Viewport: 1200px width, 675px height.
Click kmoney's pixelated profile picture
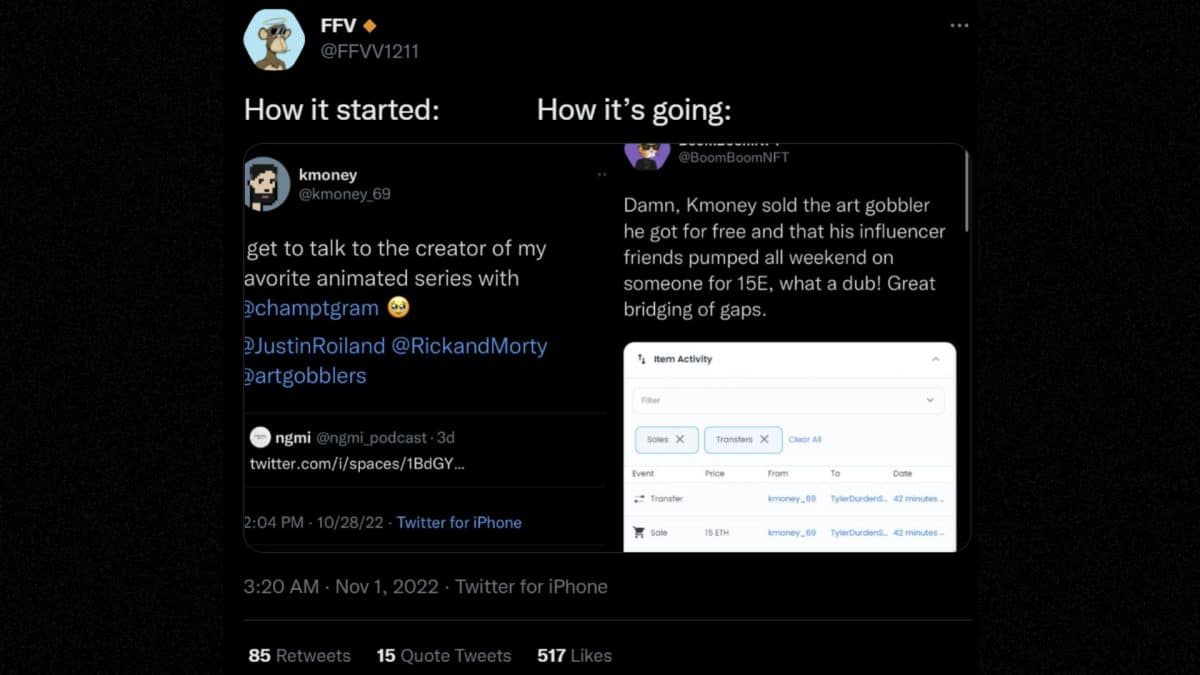click(265, 184)
